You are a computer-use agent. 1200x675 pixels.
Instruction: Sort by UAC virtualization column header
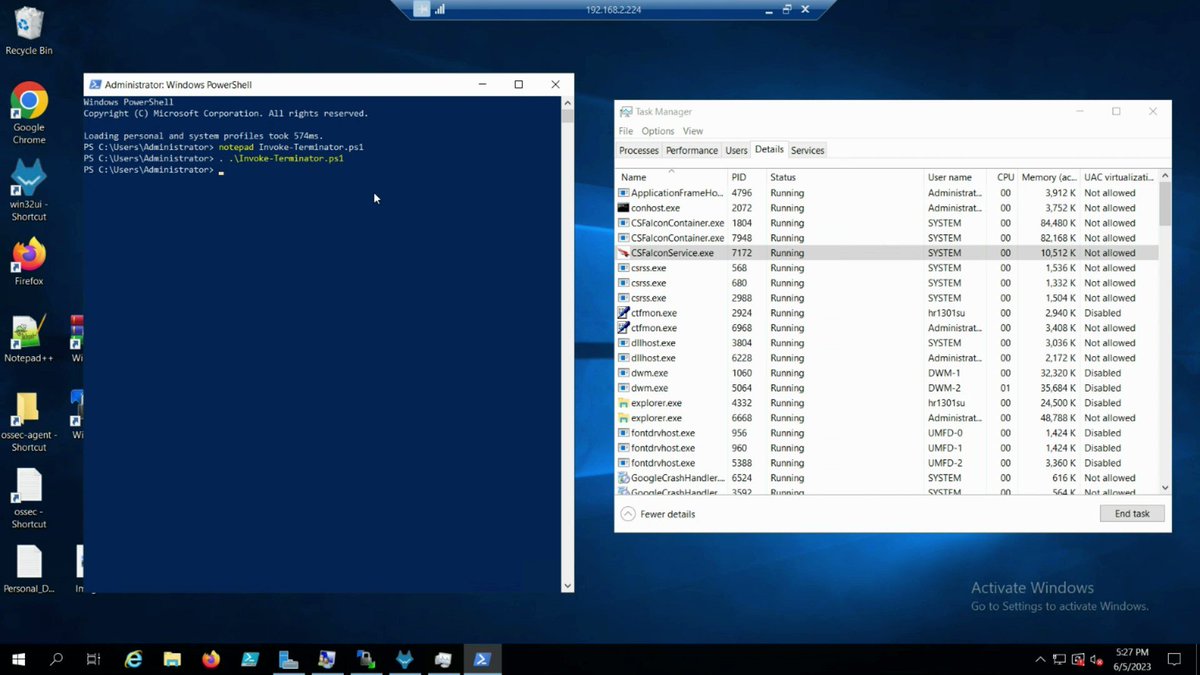click(1119, 176)
